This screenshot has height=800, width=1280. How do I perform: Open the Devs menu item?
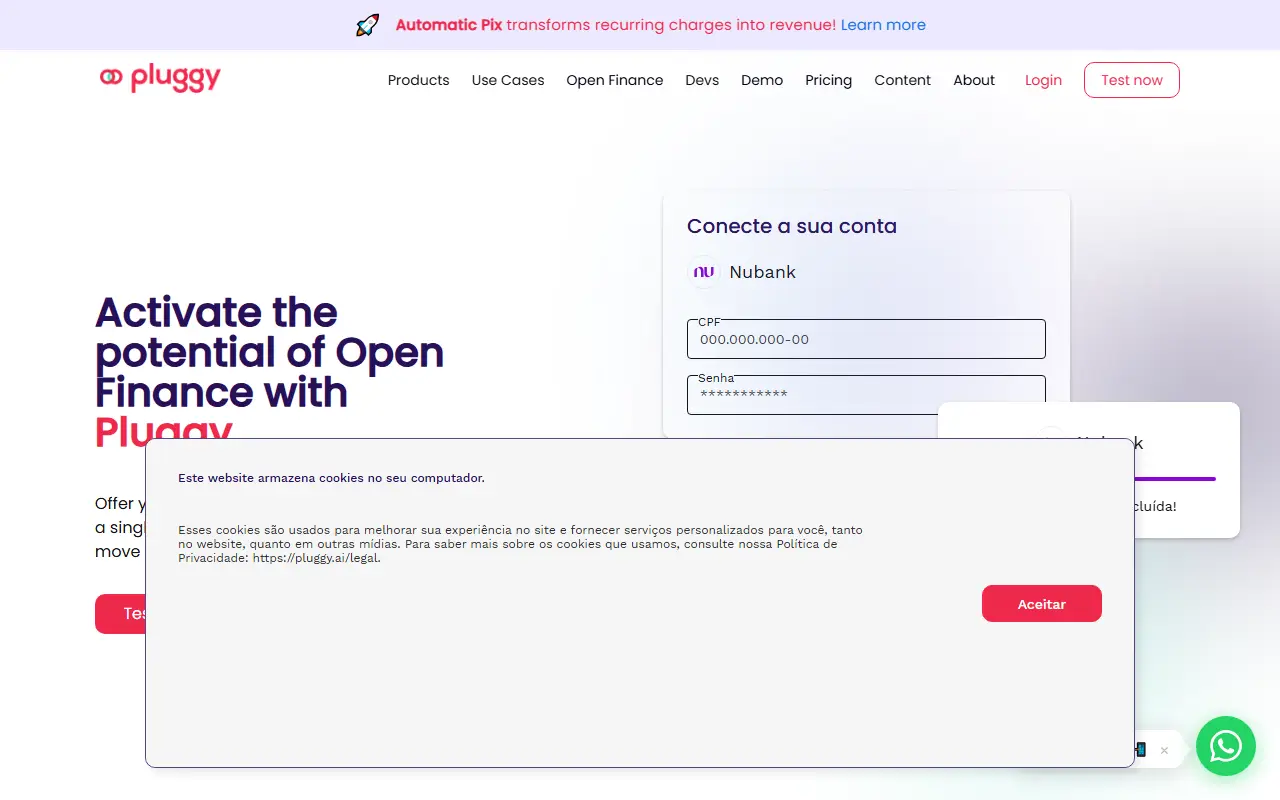pos(702,80)
